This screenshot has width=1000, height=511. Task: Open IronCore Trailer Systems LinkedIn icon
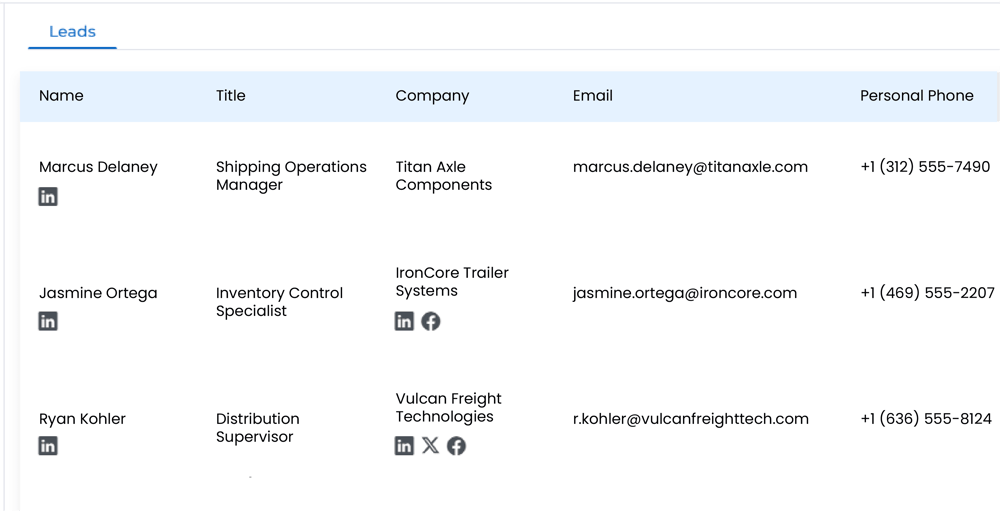tap(404, 321)
